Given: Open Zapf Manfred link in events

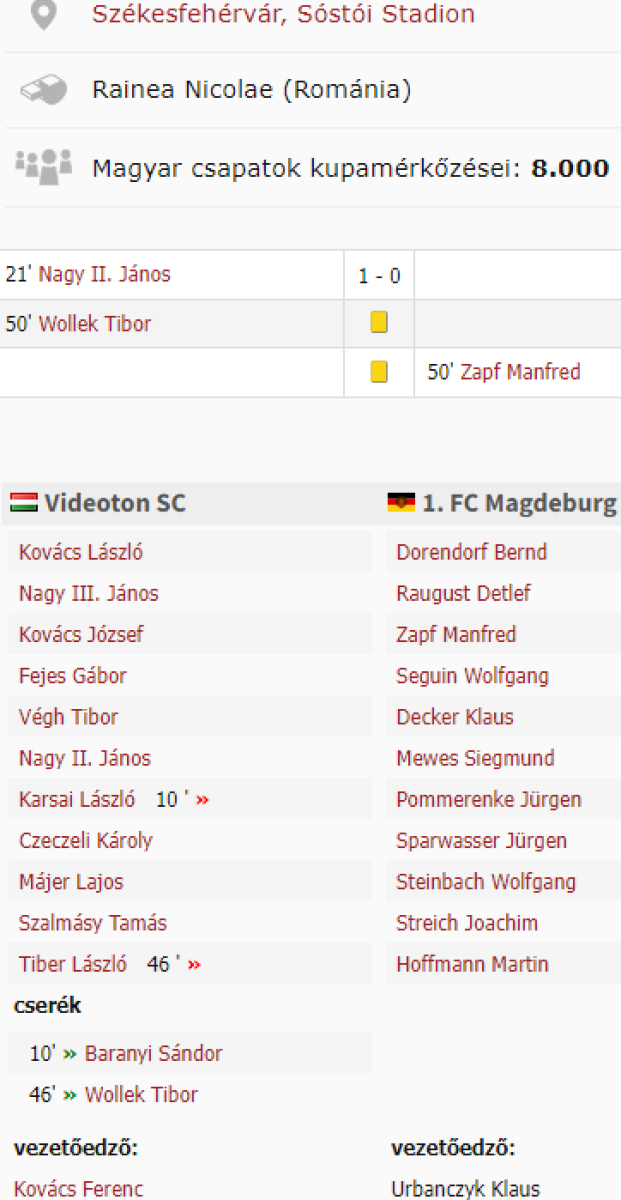Looking at the screenshot, I should click(x=520, y=373).
